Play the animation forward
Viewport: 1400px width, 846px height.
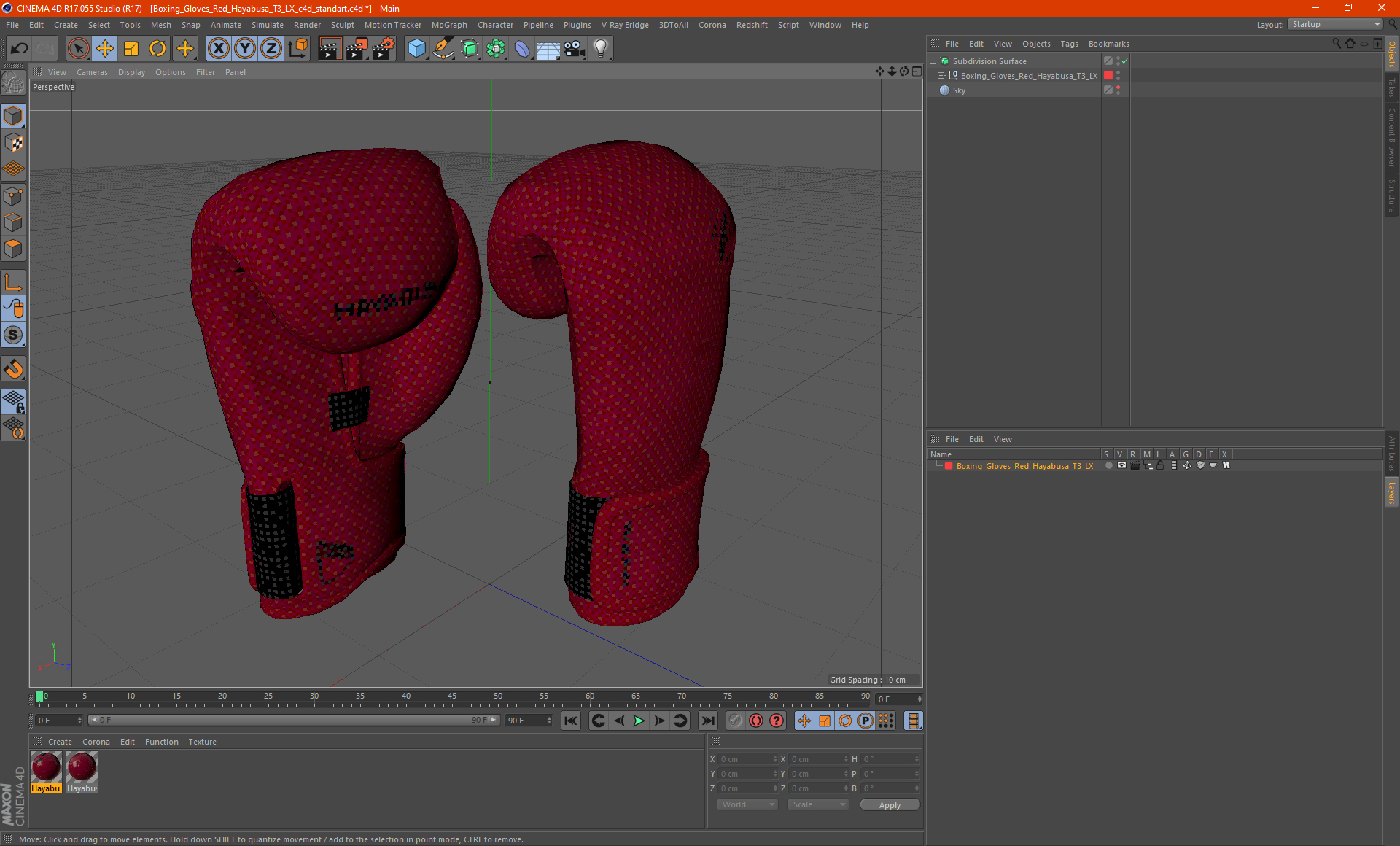639,721
